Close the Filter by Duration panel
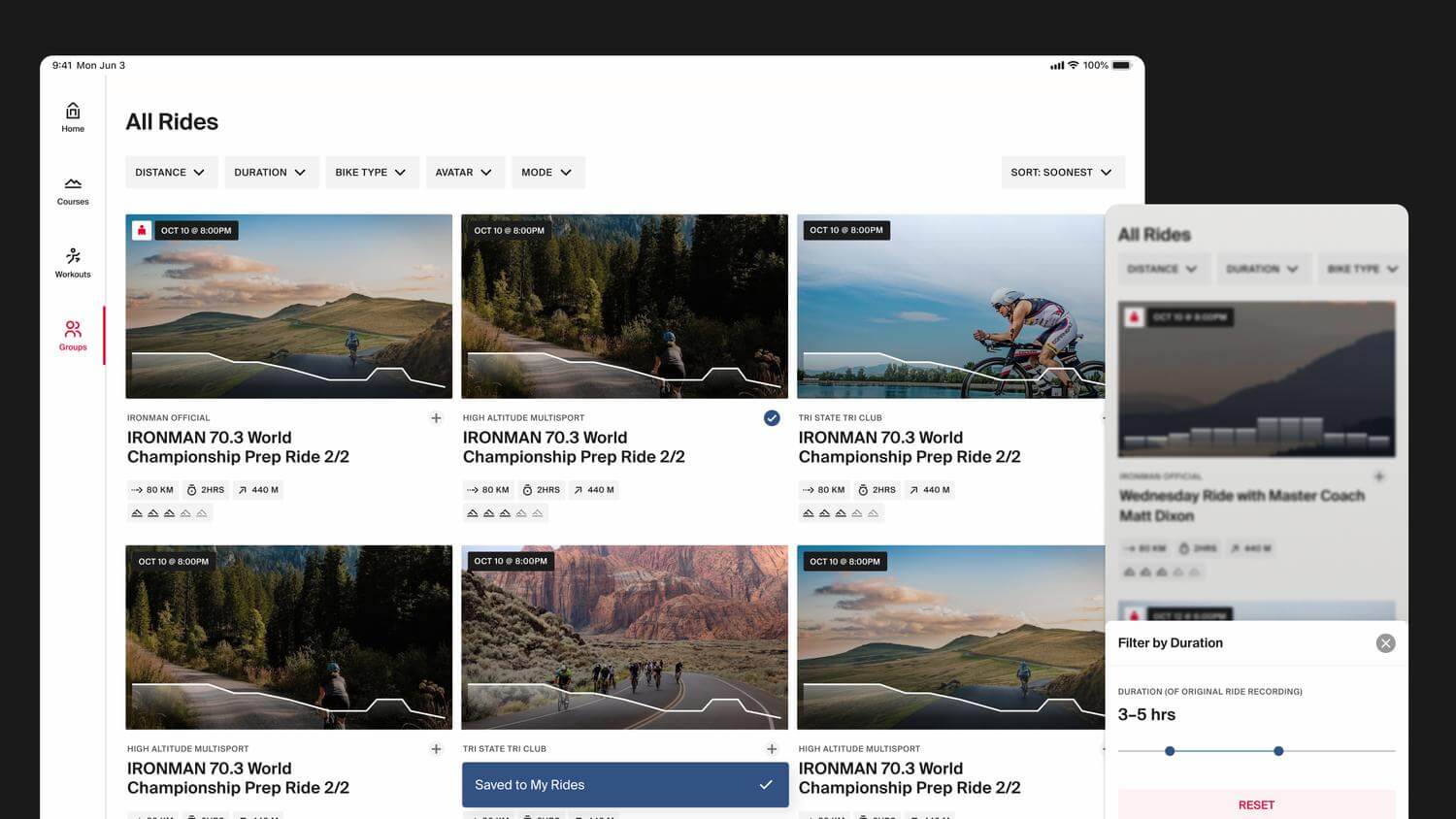Screen dimensions: 1456x819 click(x=1385, y=643)
